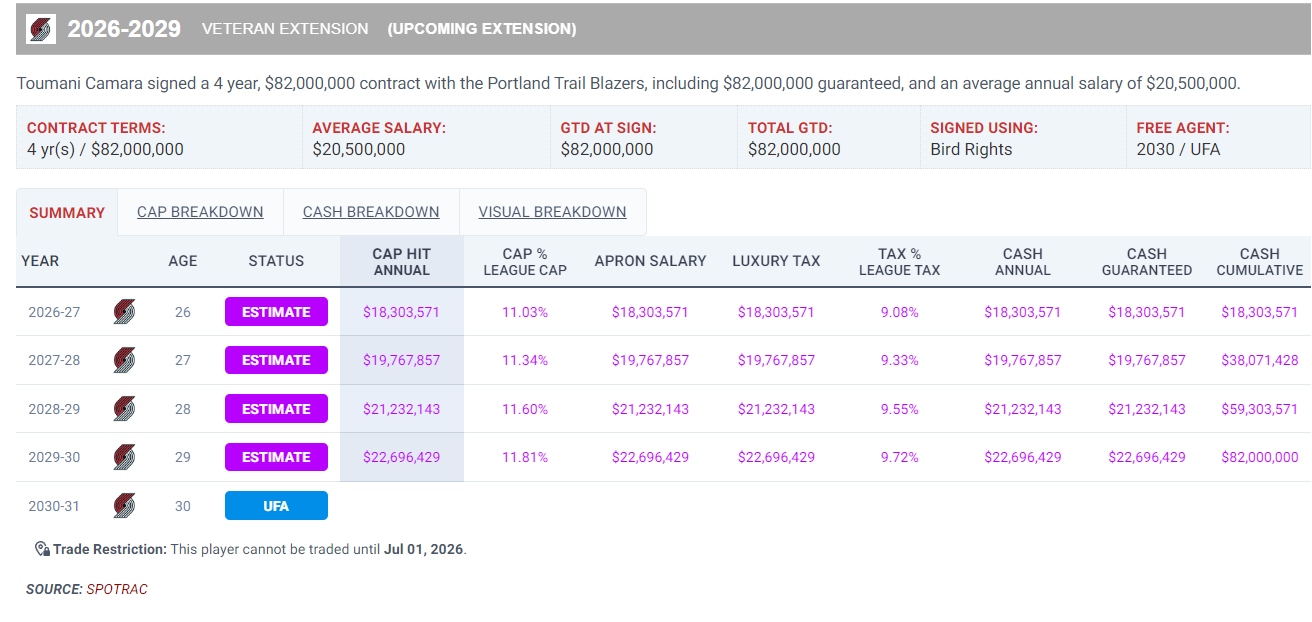Click the Trail Blazers logo in the header
Image resolution: width=1312 pixels, height=622 pixels.
41,29
